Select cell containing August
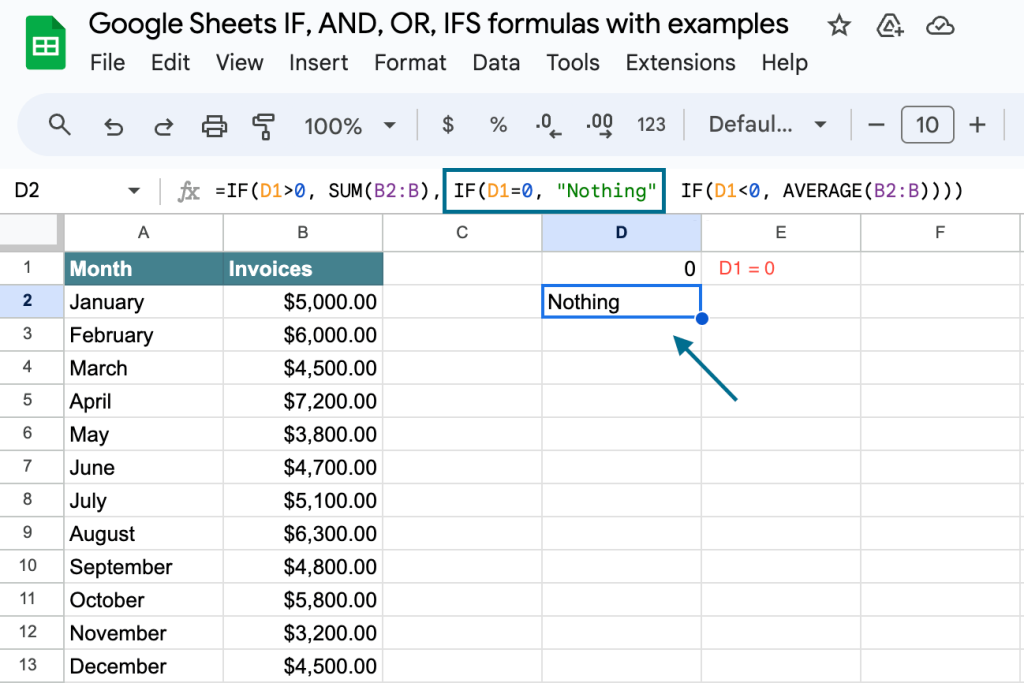 click(x=144, y=533)
